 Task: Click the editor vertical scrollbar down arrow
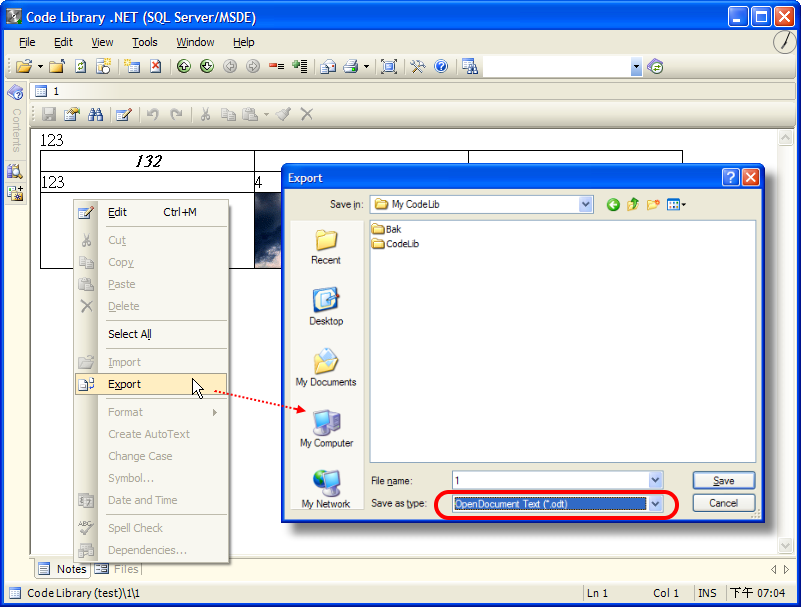pos(785,546)
